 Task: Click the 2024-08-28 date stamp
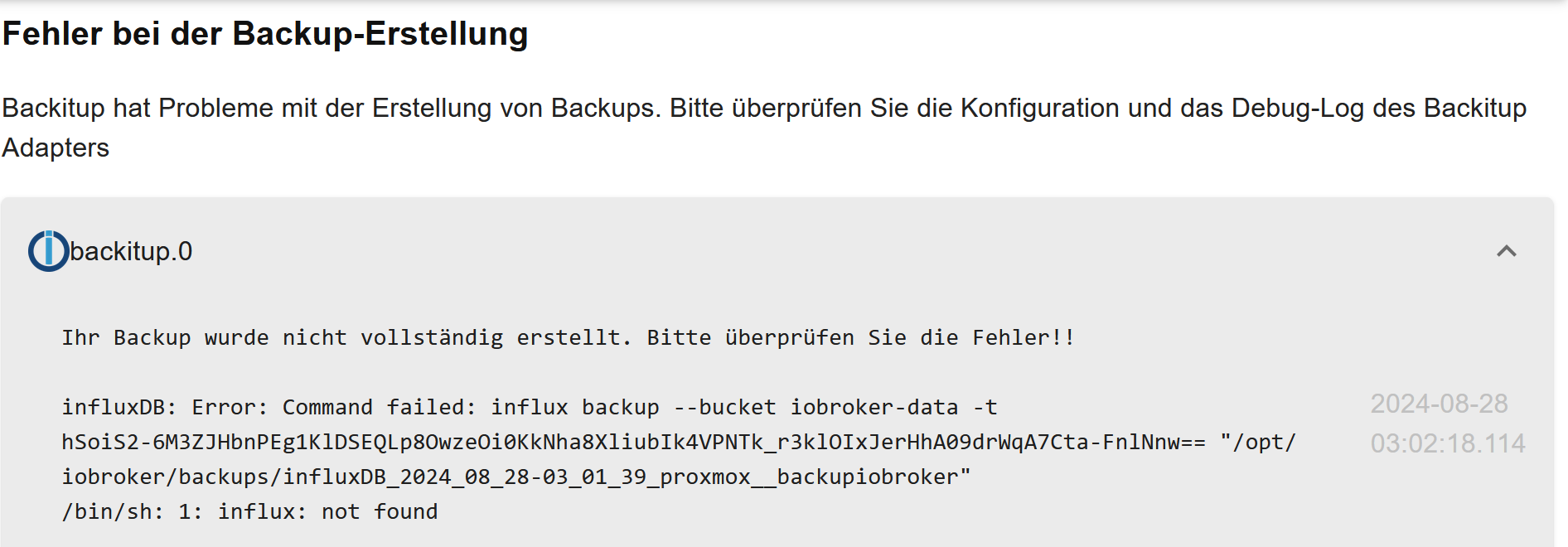click(1439, 404)
